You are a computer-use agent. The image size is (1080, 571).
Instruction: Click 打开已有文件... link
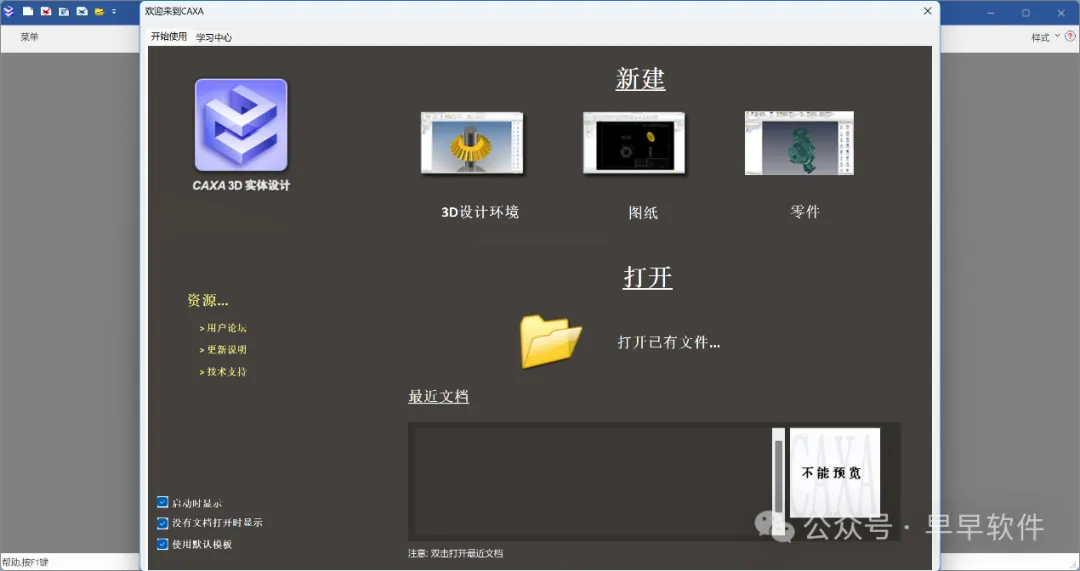pyautogui.click(x=669, y=342)
